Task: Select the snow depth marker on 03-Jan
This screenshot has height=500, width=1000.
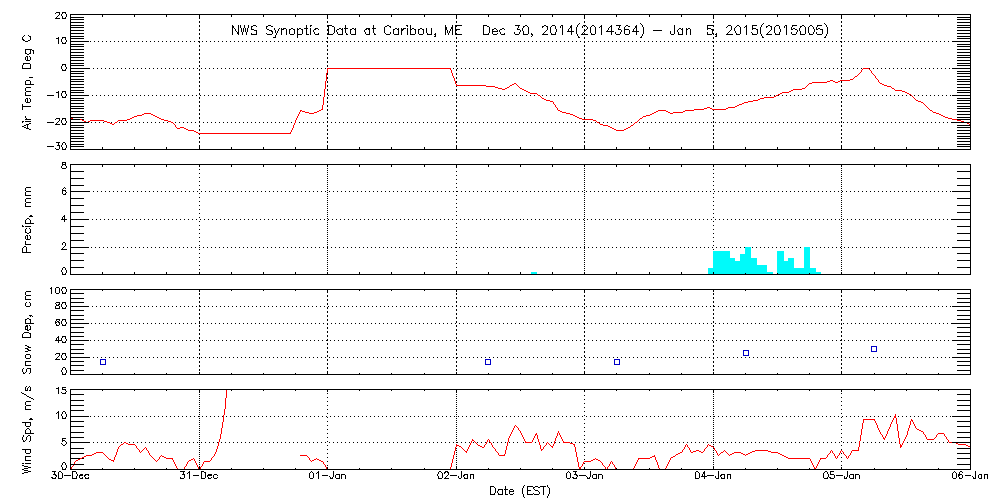Action: click(x=617, y=362)
